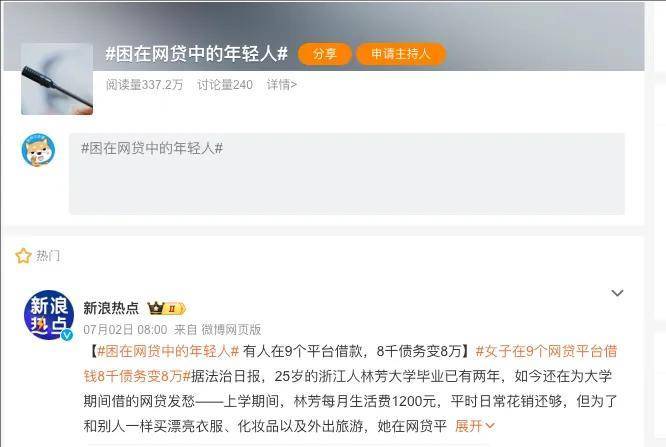Open the #困在网贷中的年轻人# hashtag in post
The image size is (666, 447).
[x=168, y=351]
